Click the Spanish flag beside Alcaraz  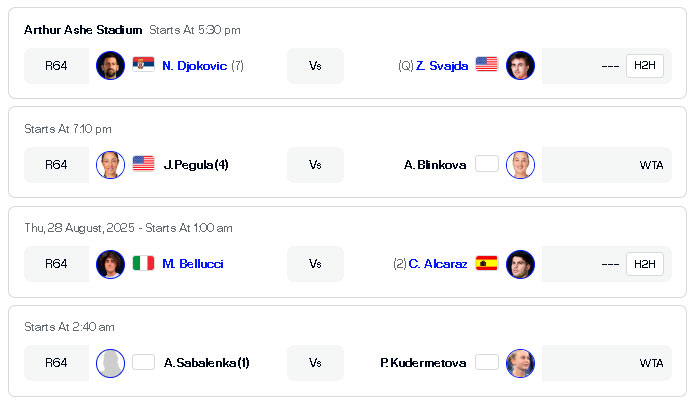tap(487, 263)
